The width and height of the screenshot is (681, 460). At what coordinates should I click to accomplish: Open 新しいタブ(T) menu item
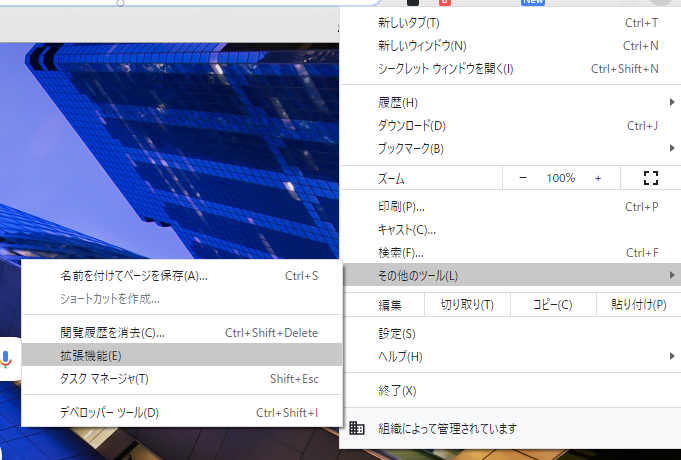point(511,23)
